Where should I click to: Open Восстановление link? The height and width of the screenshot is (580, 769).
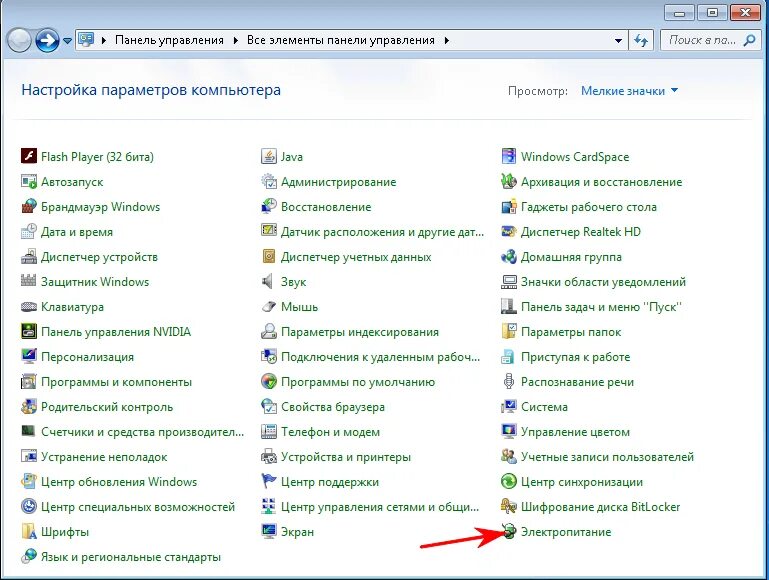coord(326,207)
